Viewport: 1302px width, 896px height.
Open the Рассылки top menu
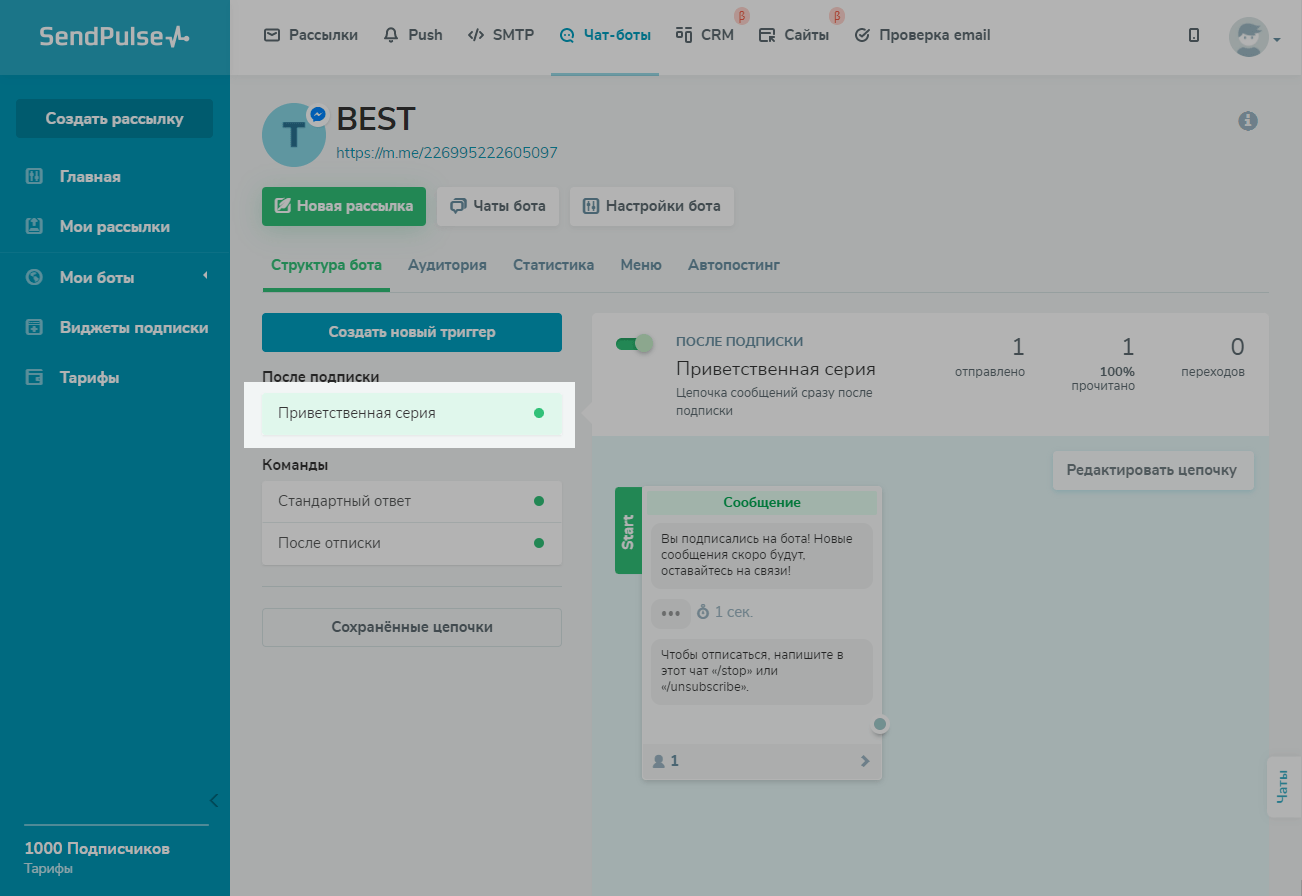coord(310,35)
